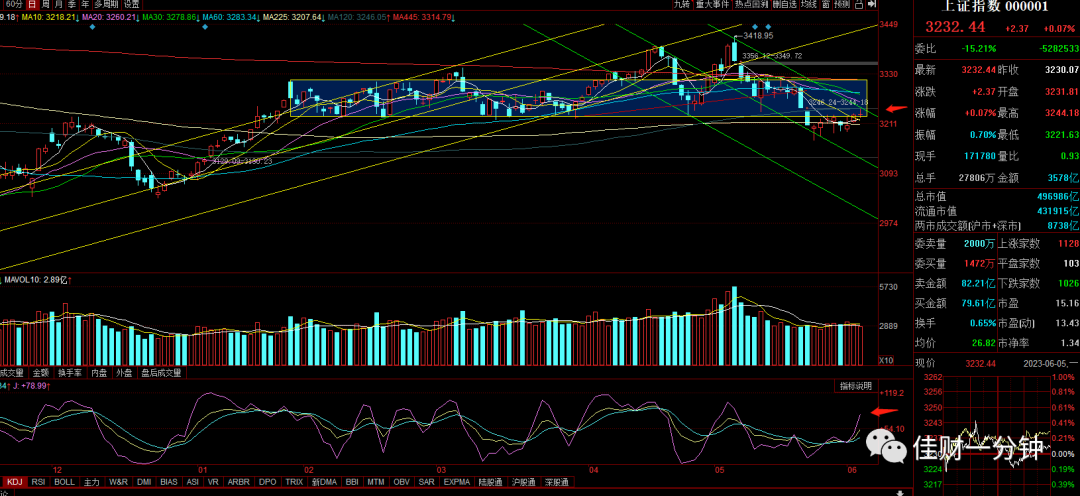
Task: Click the red arrow annotation near the 3211 price level
Action: coord(897,108)
